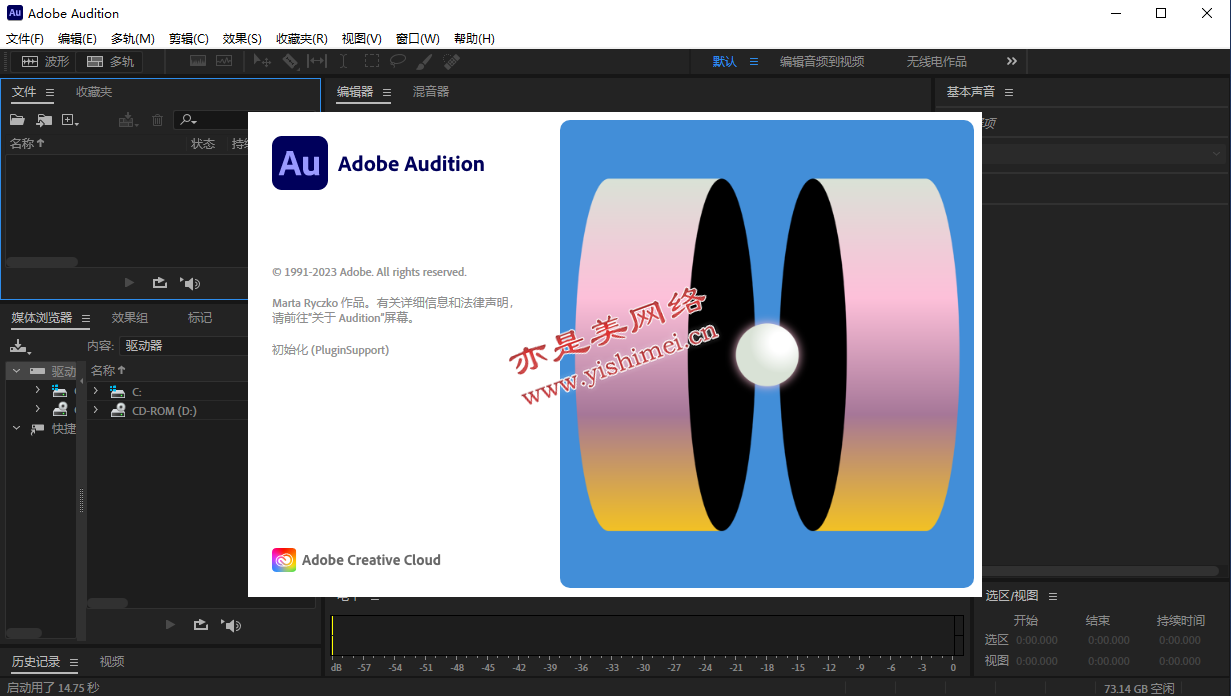Click the open file folder icon

(17, 120)
